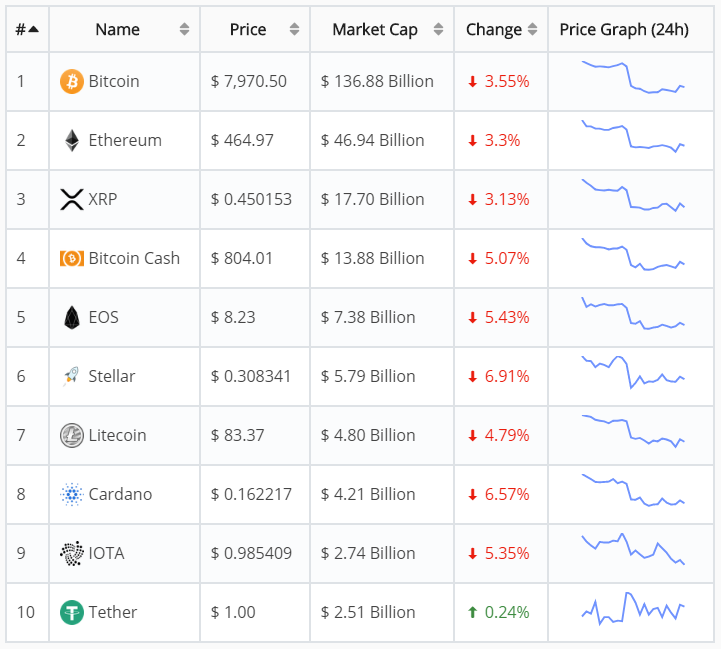Click the Price Graph (24h) header

(624, 29)
